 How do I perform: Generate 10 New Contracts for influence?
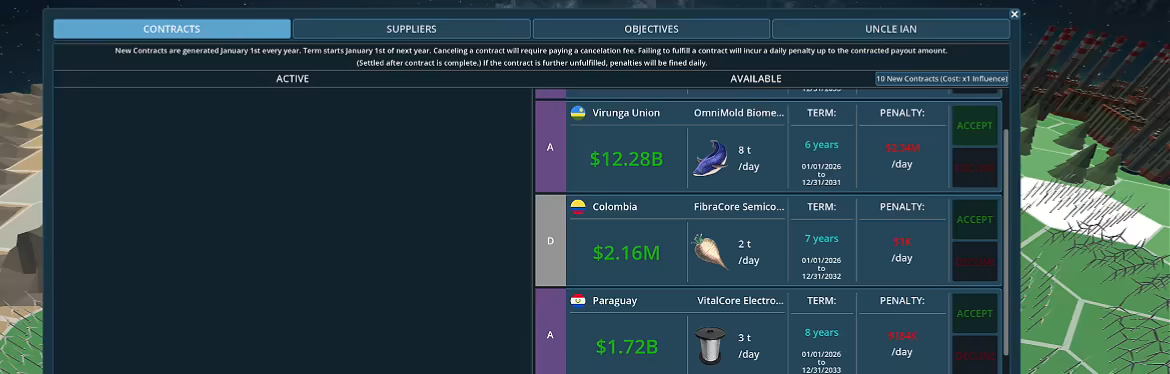(x=942, y=78)
